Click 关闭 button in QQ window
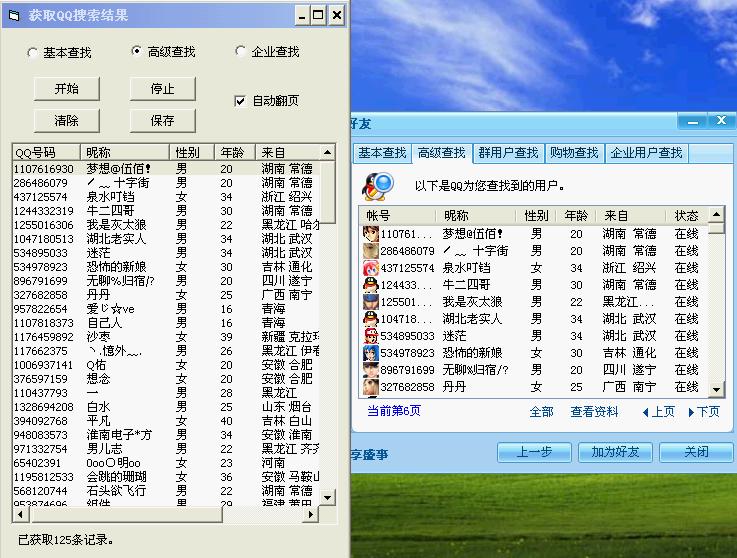The width and height of the screenshot is (737, 558). pyautogui.click(x=696, y=452)
